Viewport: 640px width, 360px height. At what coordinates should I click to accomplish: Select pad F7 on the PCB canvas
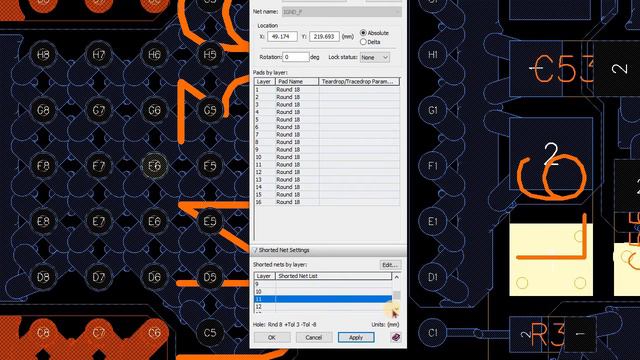(x=98, y=166)
